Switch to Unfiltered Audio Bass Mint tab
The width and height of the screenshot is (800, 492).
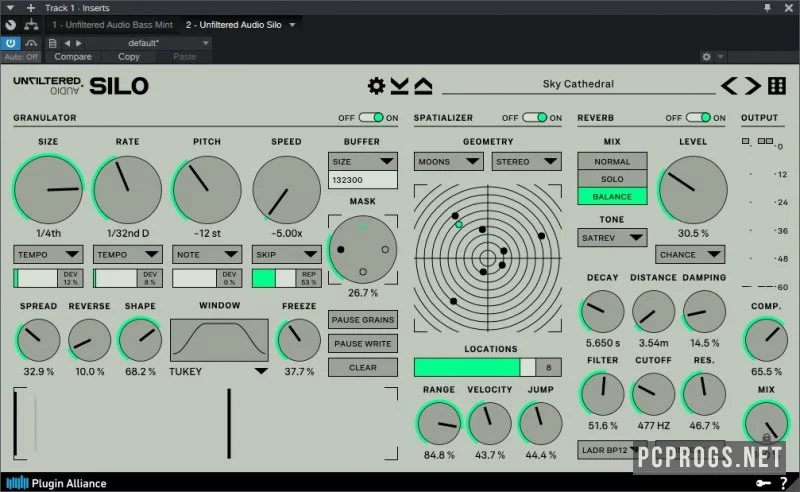[x=112, y=24]
